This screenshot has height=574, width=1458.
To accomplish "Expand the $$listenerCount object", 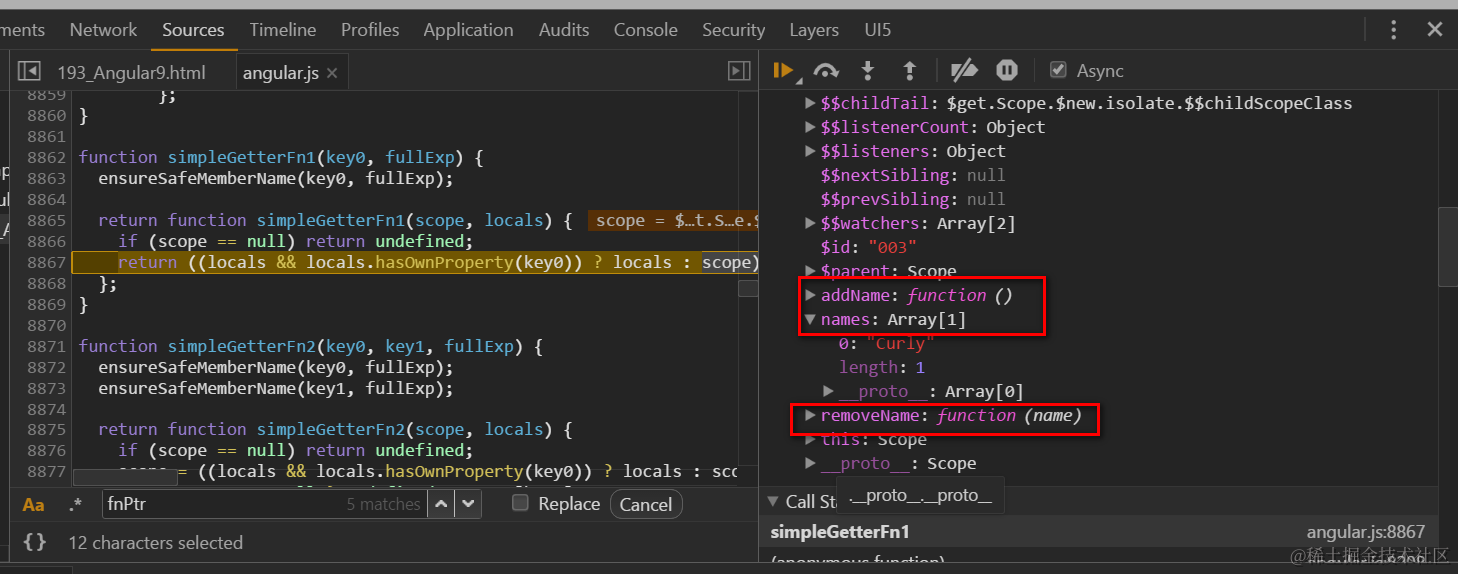I will coord(811,127).
